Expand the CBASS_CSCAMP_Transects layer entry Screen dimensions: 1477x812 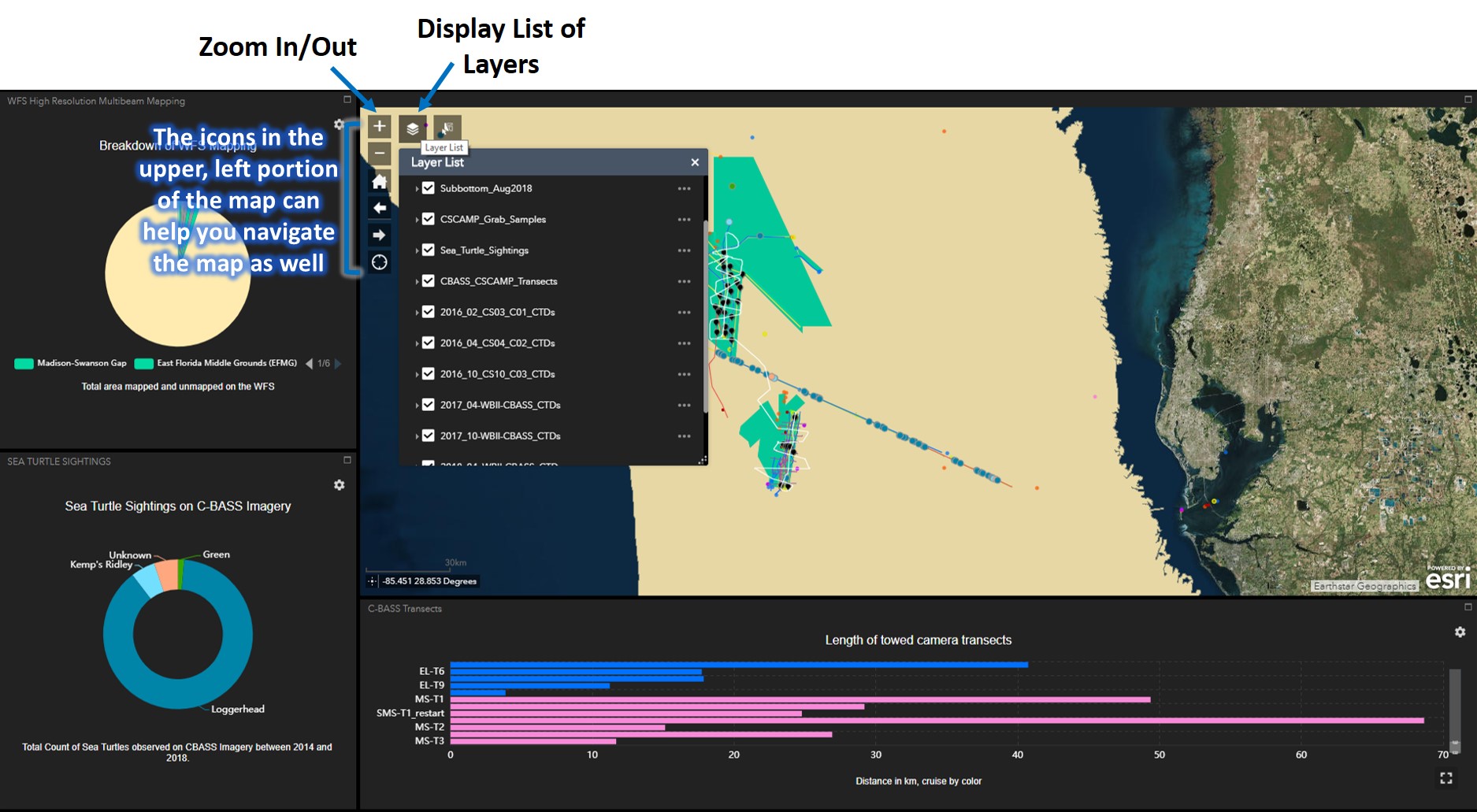(417, 281)
